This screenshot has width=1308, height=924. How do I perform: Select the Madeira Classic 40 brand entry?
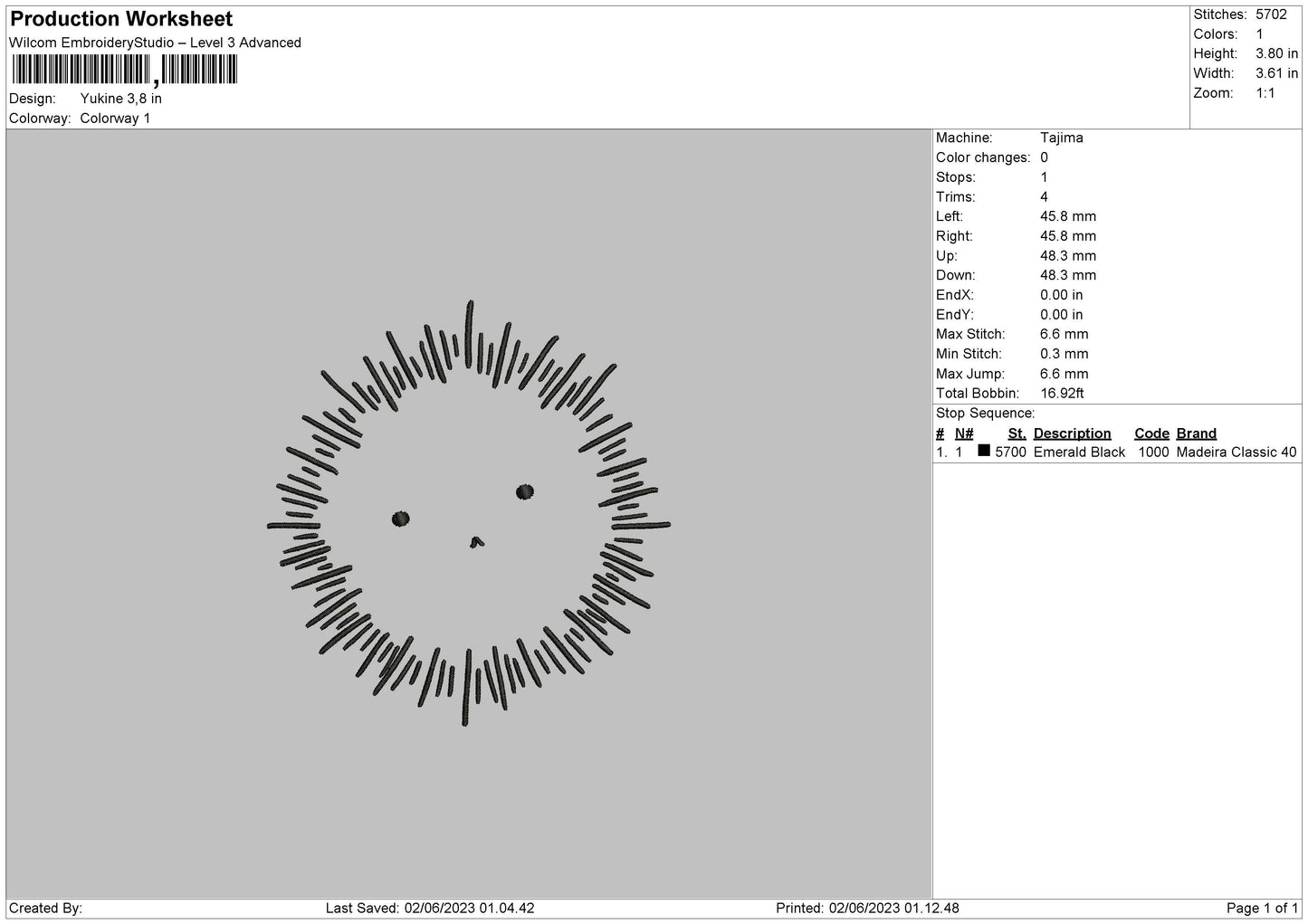tap(1236, 452)
